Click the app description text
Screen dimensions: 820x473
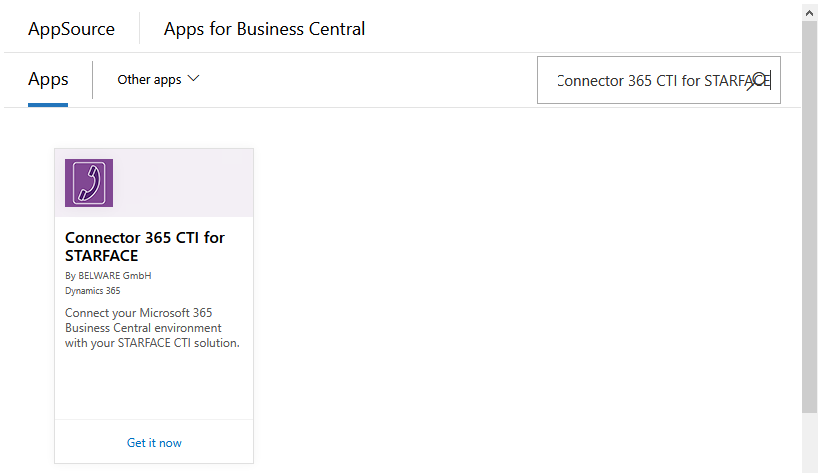[152, 328]
